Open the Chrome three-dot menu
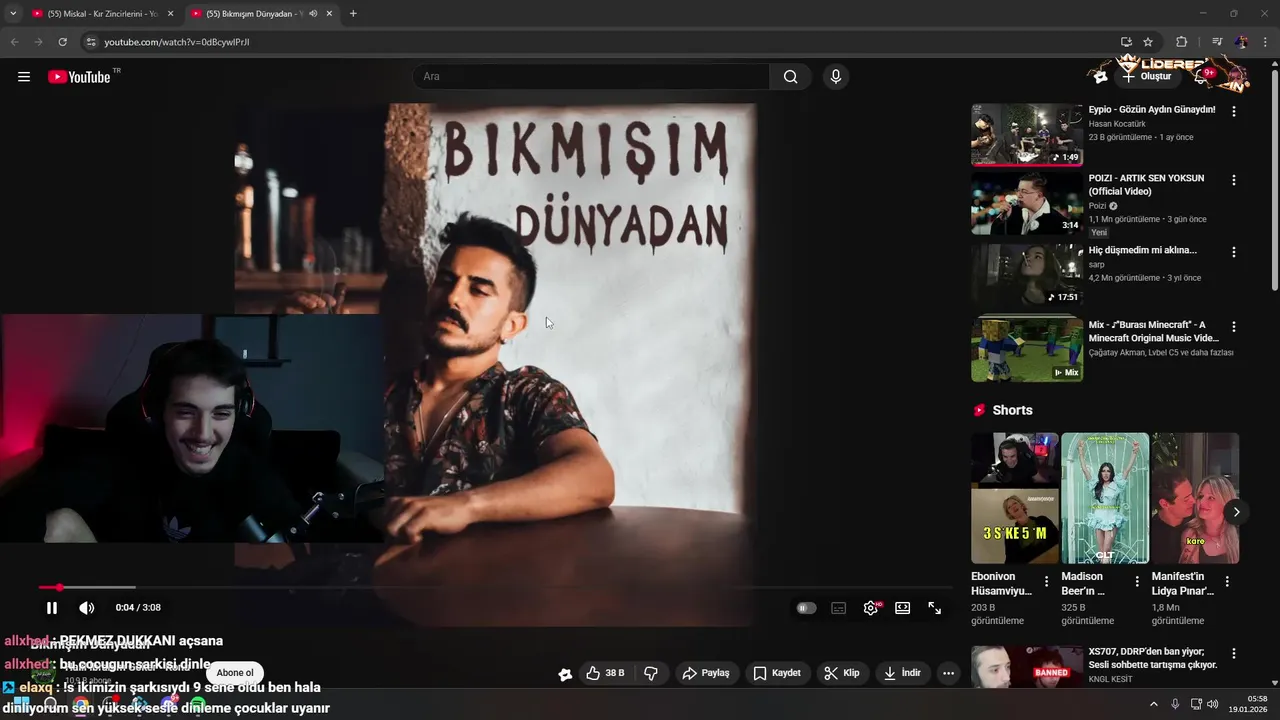The image size is (1280, 720). pos(1265,42)
